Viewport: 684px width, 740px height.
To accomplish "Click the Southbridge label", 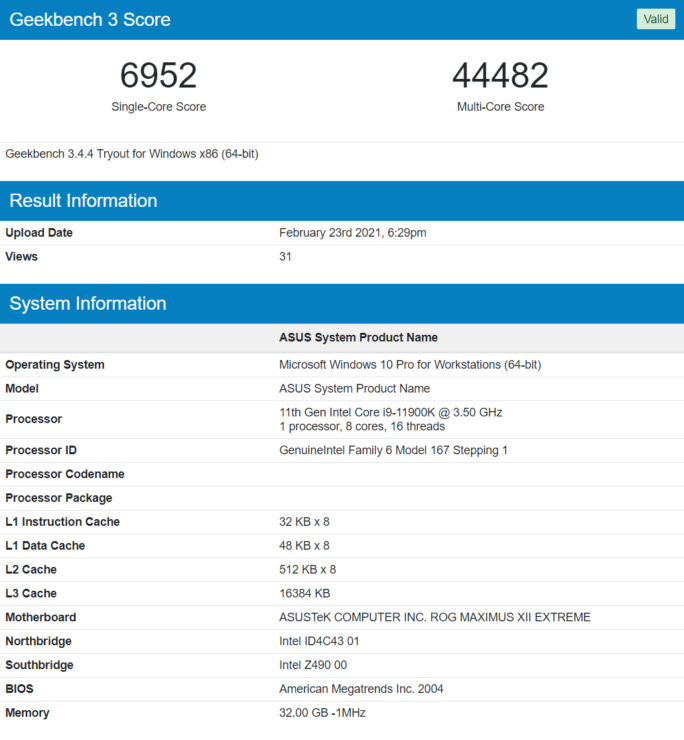I will coord(39,665).
